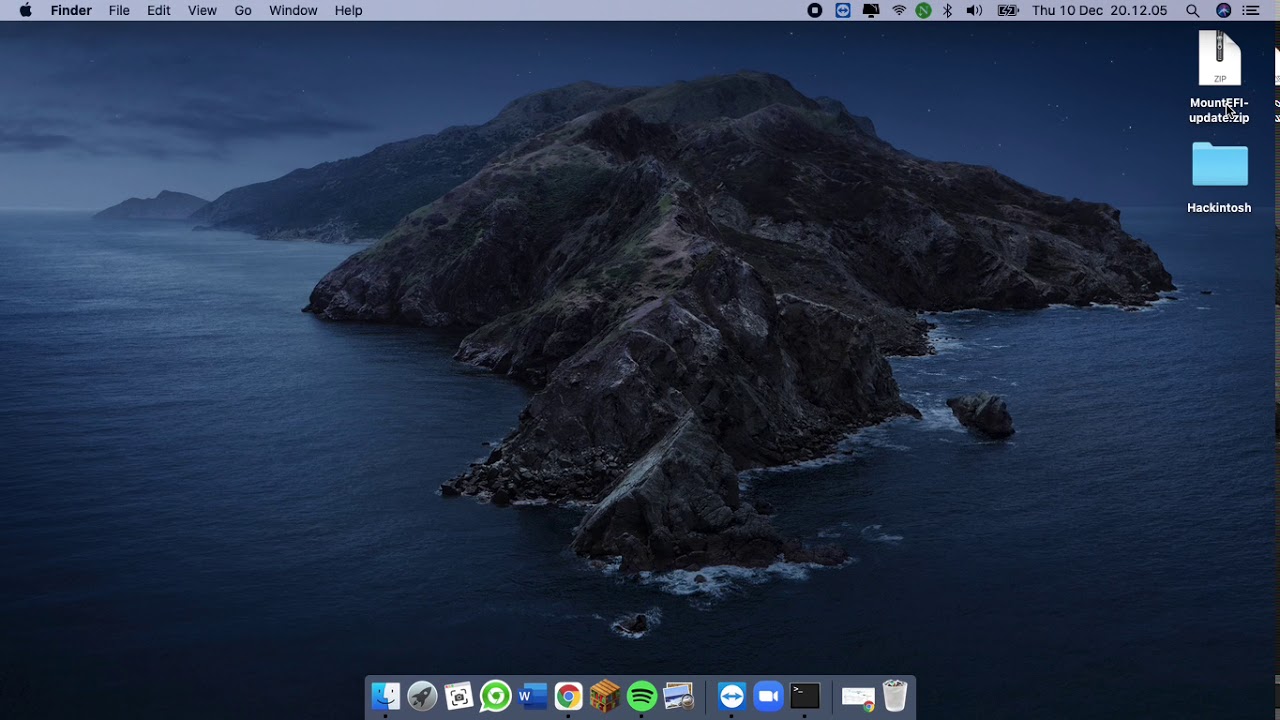
Task: Open the wooden bookshelf app in Dock
Action: point(605,696)
